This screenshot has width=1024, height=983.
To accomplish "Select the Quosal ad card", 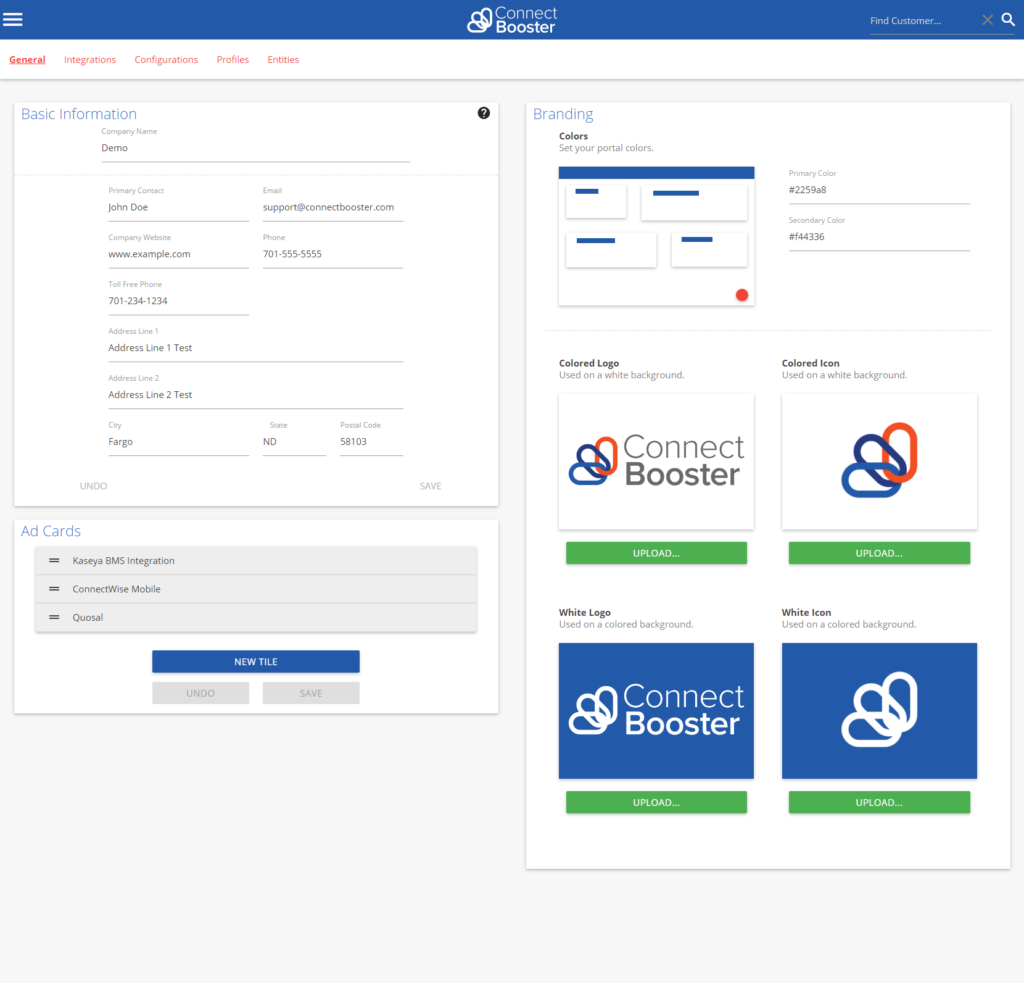I will [255, 617].
